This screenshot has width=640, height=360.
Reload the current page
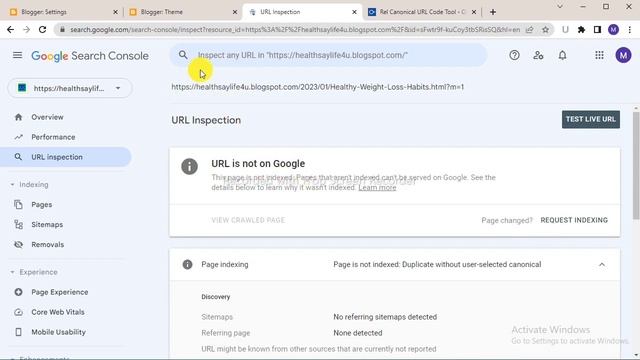click(x=42, y=29)
